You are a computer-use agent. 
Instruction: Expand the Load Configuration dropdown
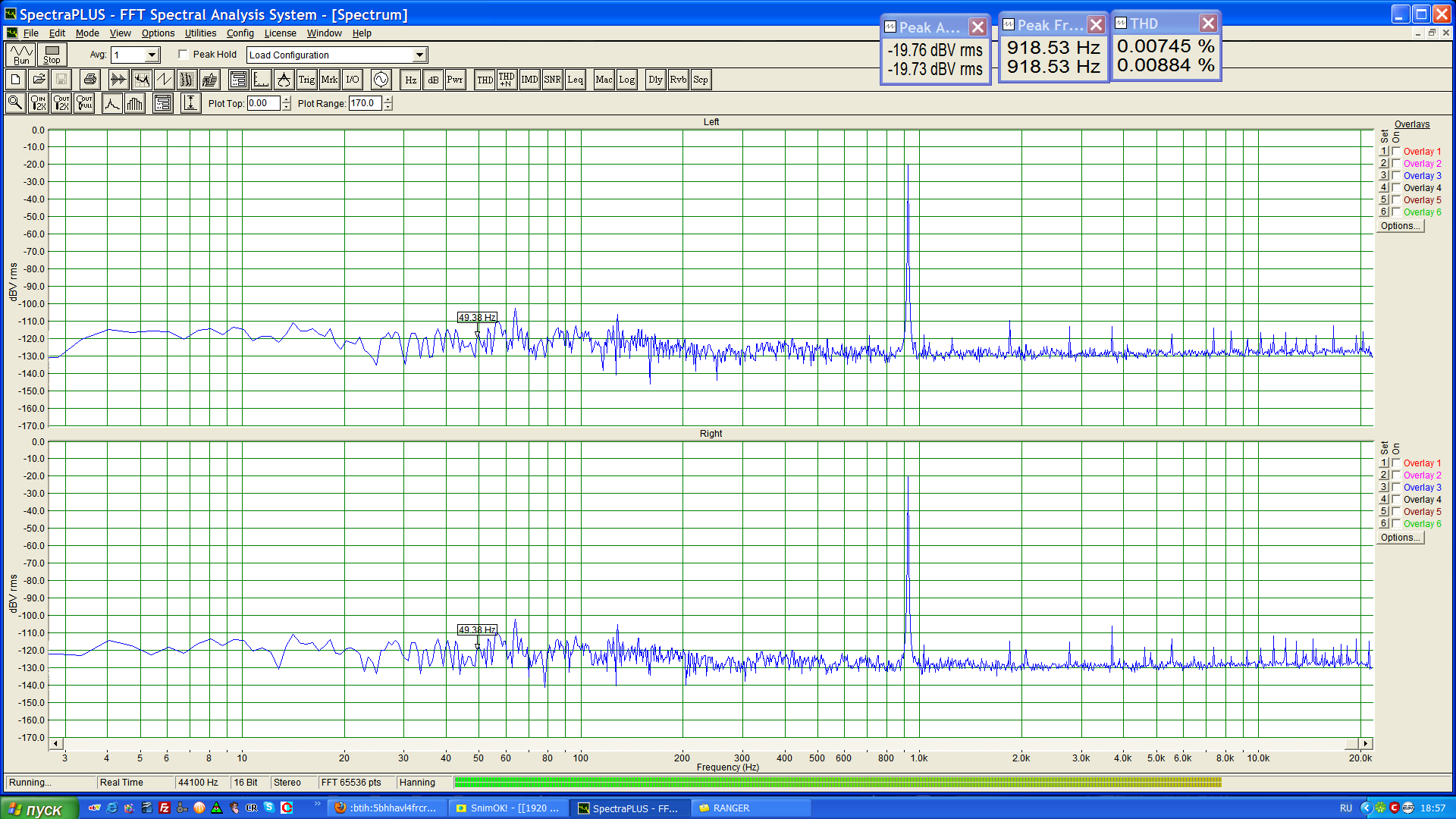click(419, 55)
